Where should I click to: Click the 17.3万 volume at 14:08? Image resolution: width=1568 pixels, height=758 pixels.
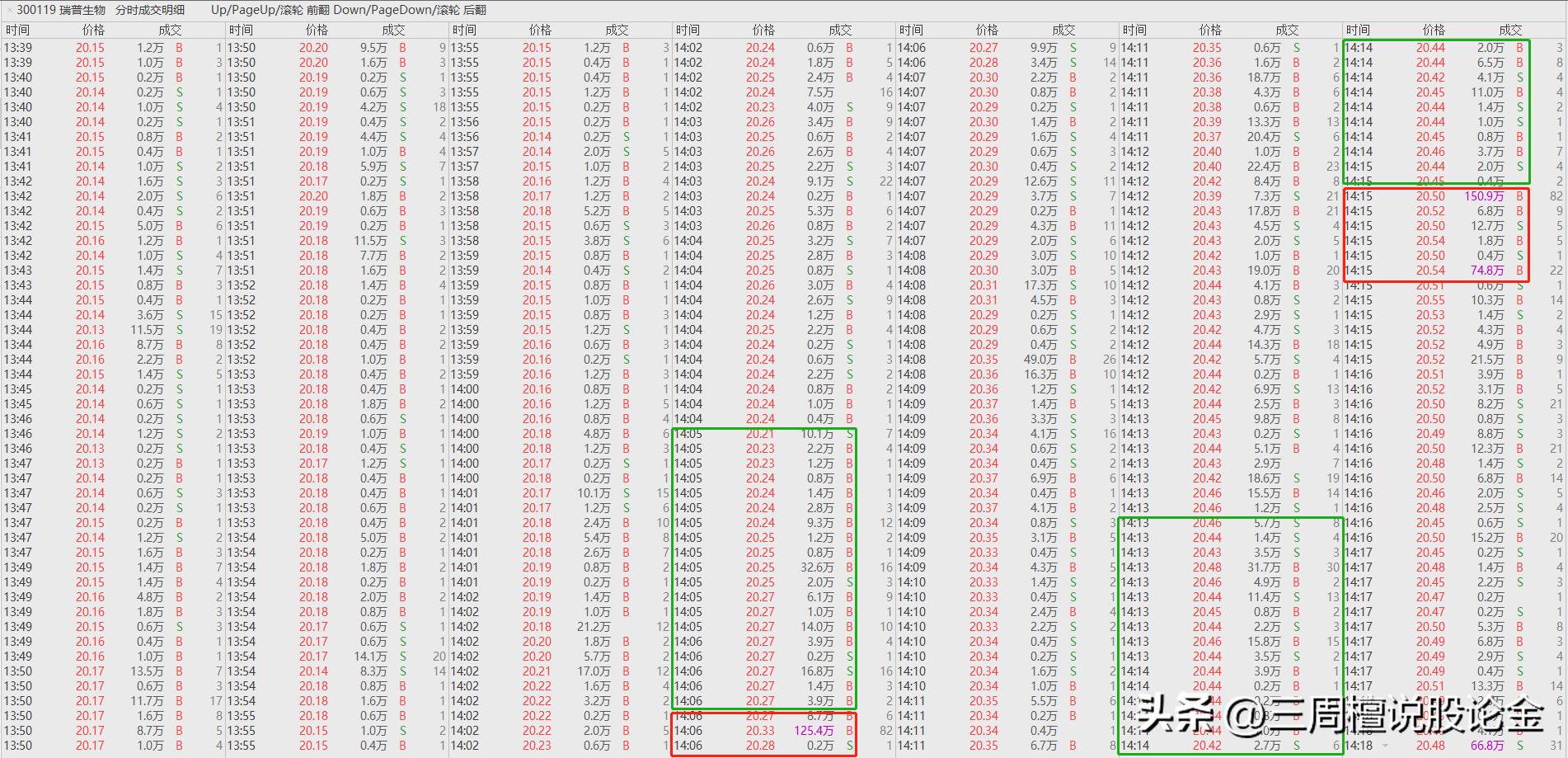(x=1040, y=285)
